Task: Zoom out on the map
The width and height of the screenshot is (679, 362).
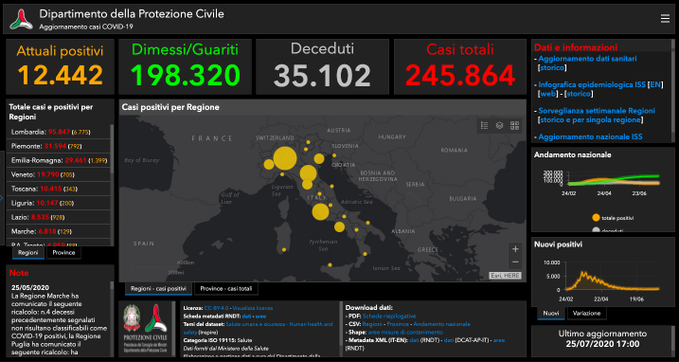Action: (515, 262)
